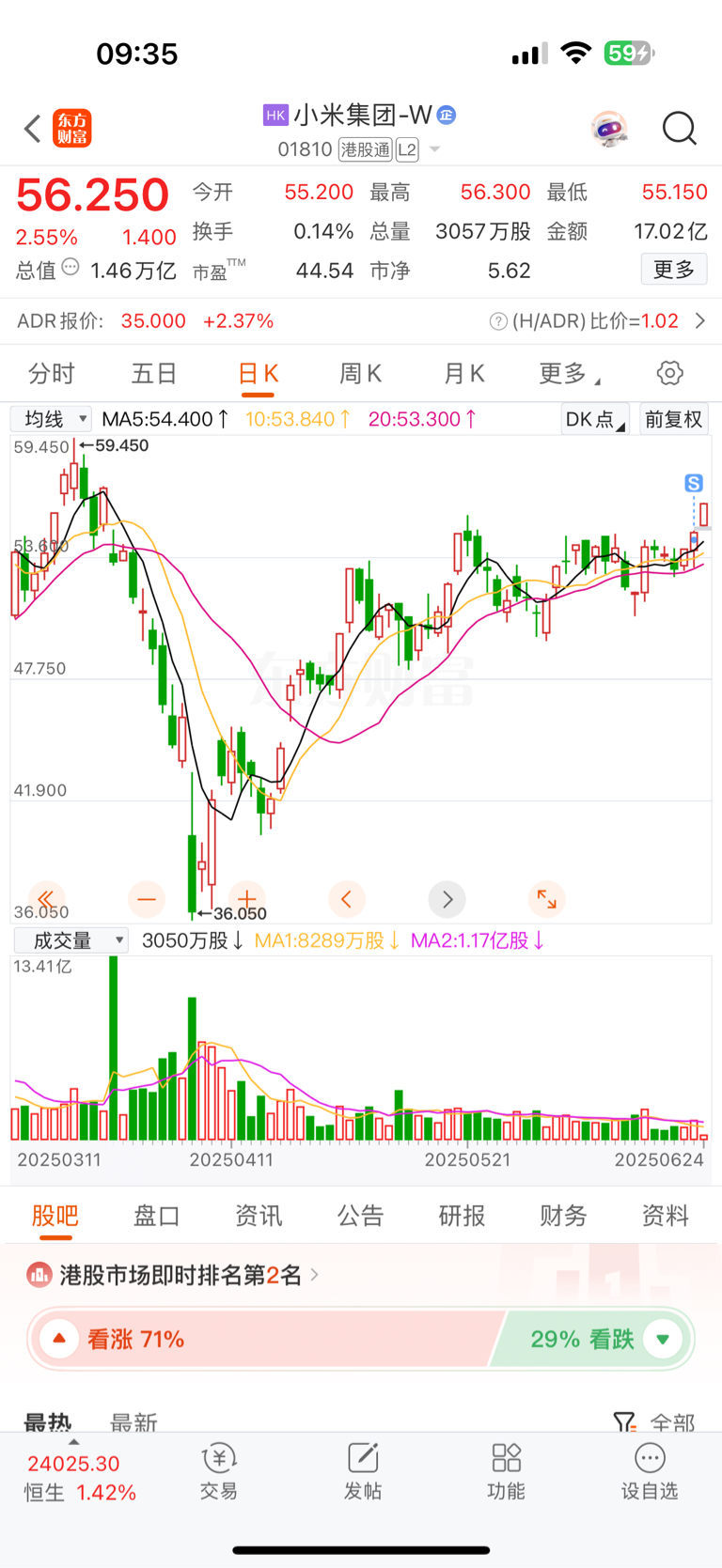This screenshot has width=722, height=1568.
Task: Select 最新 post sorting
Action: pyautogui.click(x=133, y=1422)
